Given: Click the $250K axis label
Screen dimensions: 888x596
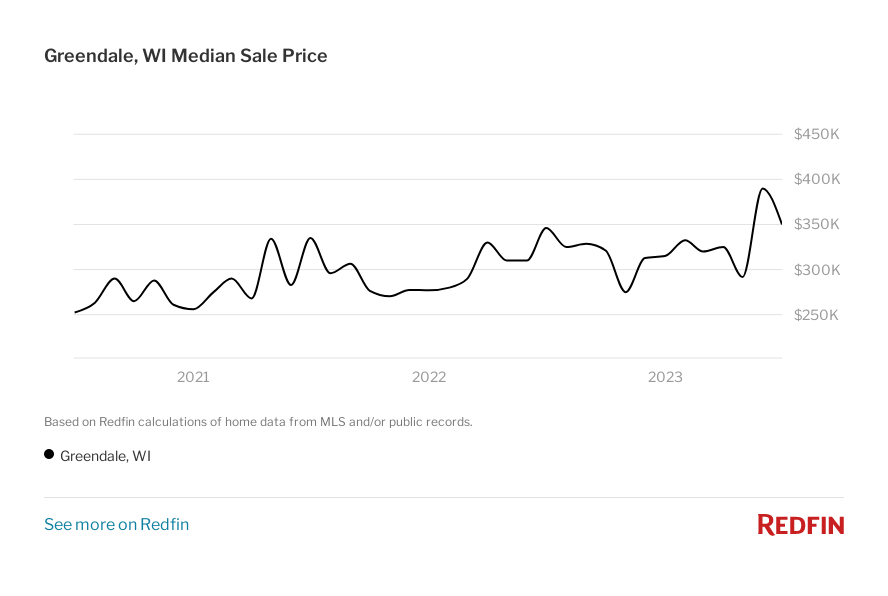Looking at the screenshot, I should click(x=816, y=315).
